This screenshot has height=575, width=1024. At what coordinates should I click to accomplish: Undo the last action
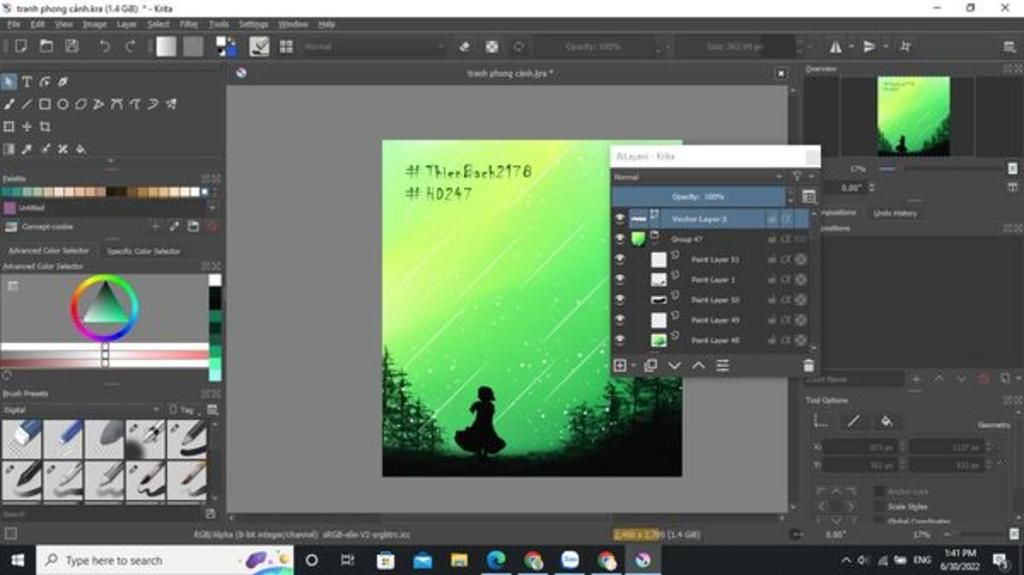pyautogui.click(x=104, y=46)
